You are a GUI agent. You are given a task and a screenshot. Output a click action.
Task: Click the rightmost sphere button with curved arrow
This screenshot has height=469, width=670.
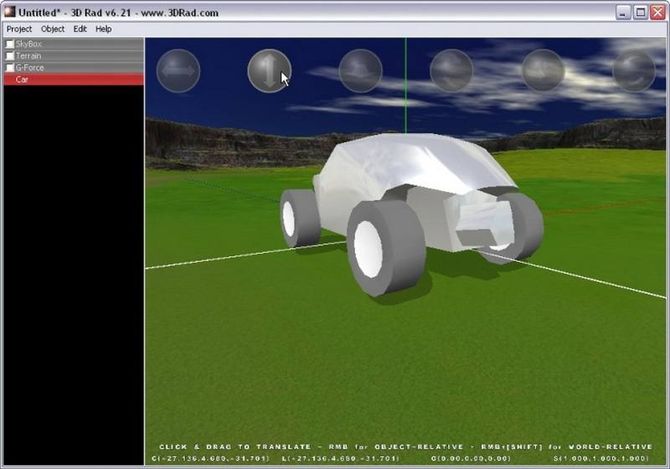[x=634, y=71]
